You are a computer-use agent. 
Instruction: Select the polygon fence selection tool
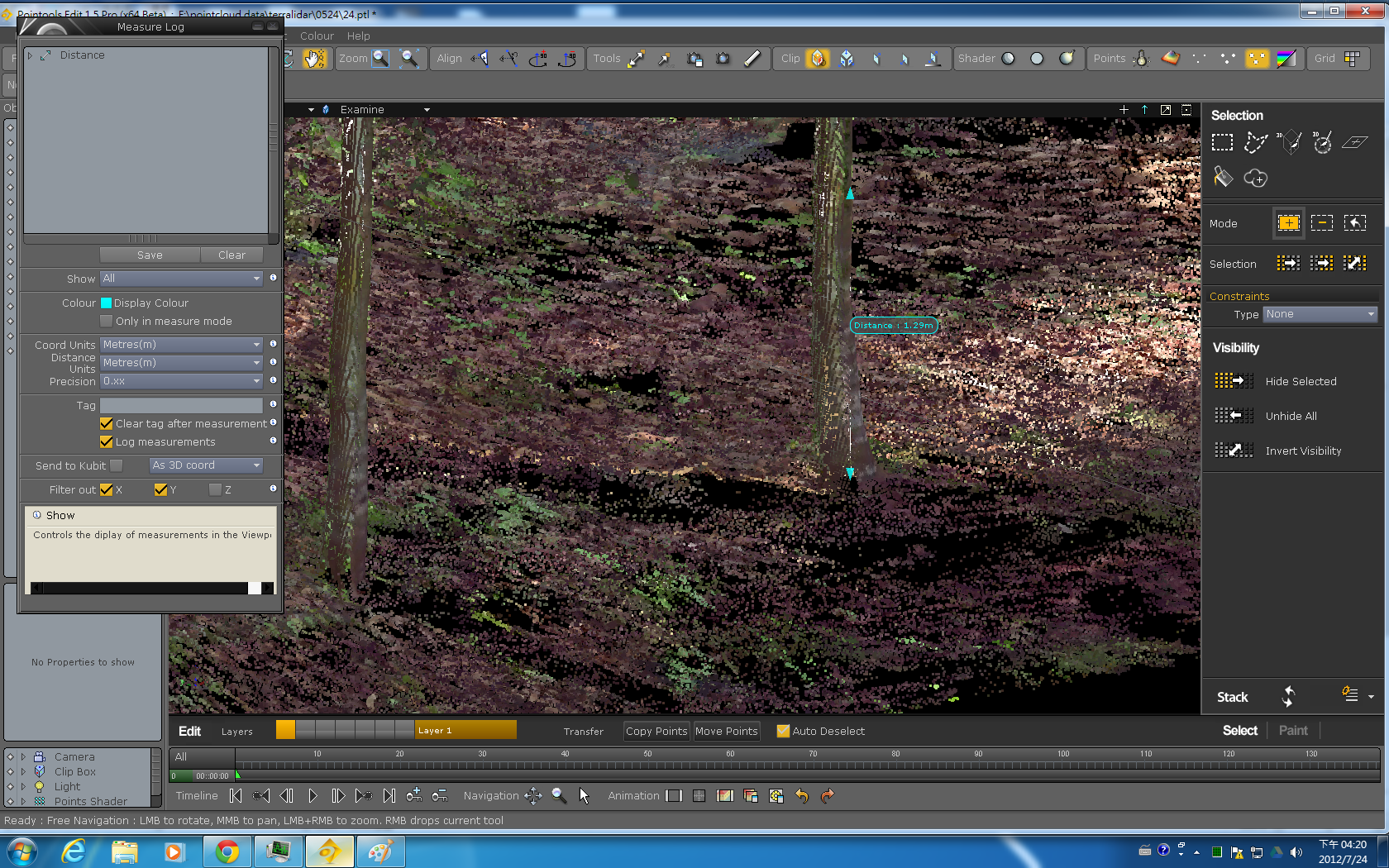(1256, 142)
